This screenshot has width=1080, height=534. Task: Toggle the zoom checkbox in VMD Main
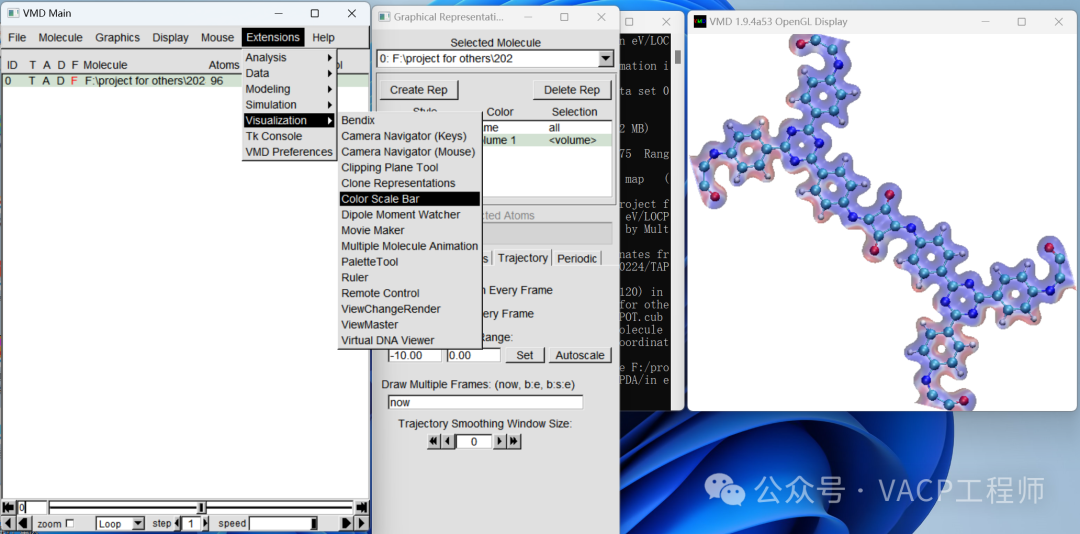point(70,524)
